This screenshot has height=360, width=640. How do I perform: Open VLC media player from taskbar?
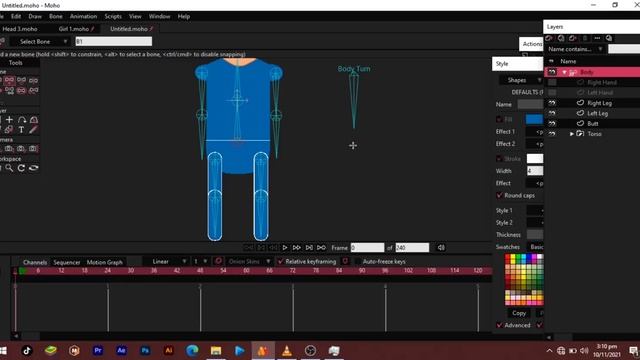point(287,351)
